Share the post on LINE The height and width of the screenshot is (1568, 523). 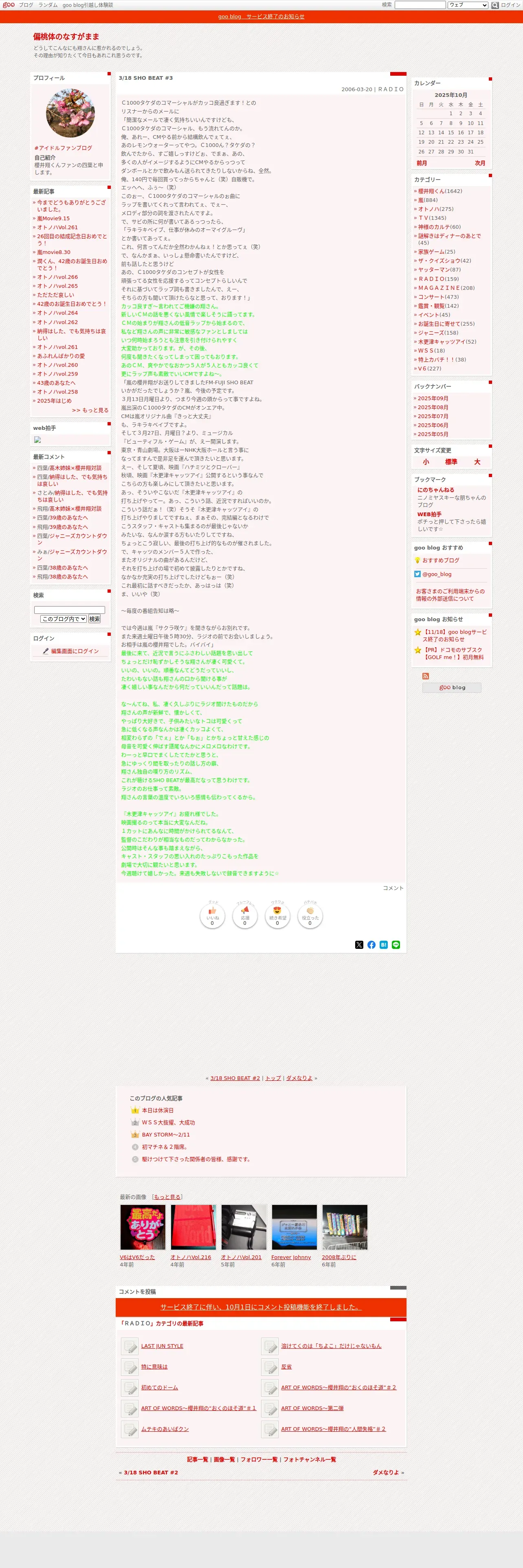(x=396, y=945)
